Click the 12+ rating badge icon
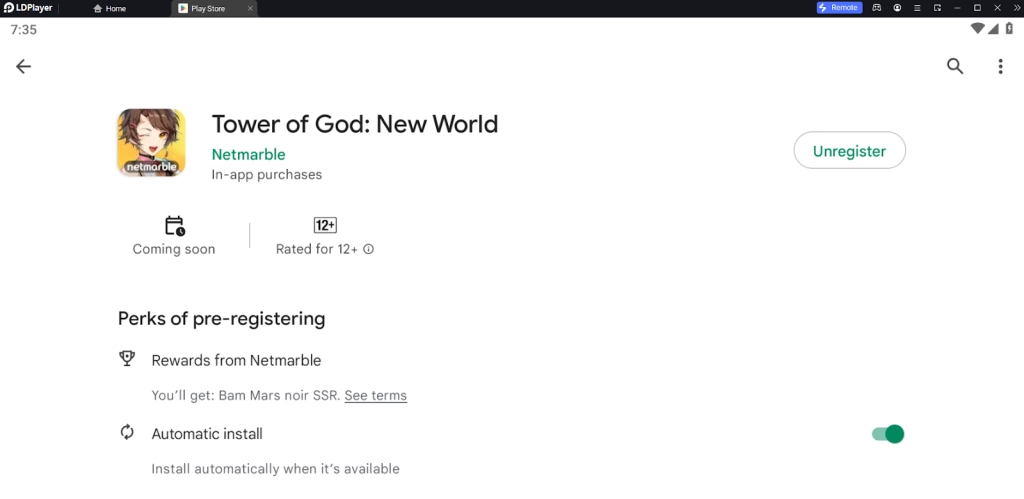 click(x=325, y=225)
